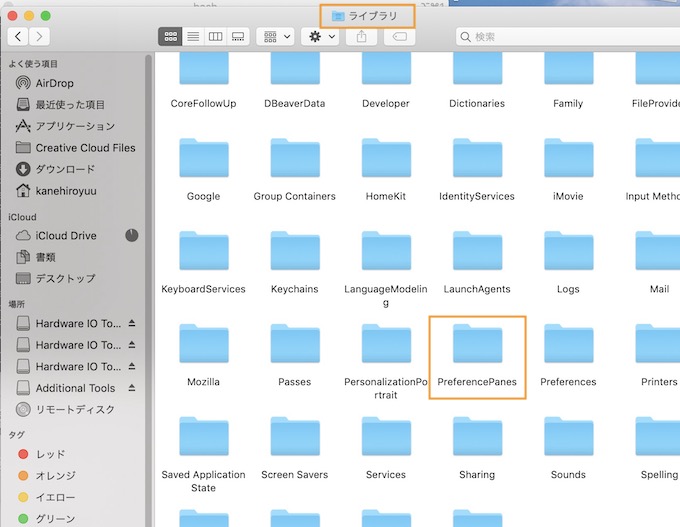The height and width of the screenshot is (527, 680).
Task: Select the DBeaverData folder
Action: (x=295, y=68)
